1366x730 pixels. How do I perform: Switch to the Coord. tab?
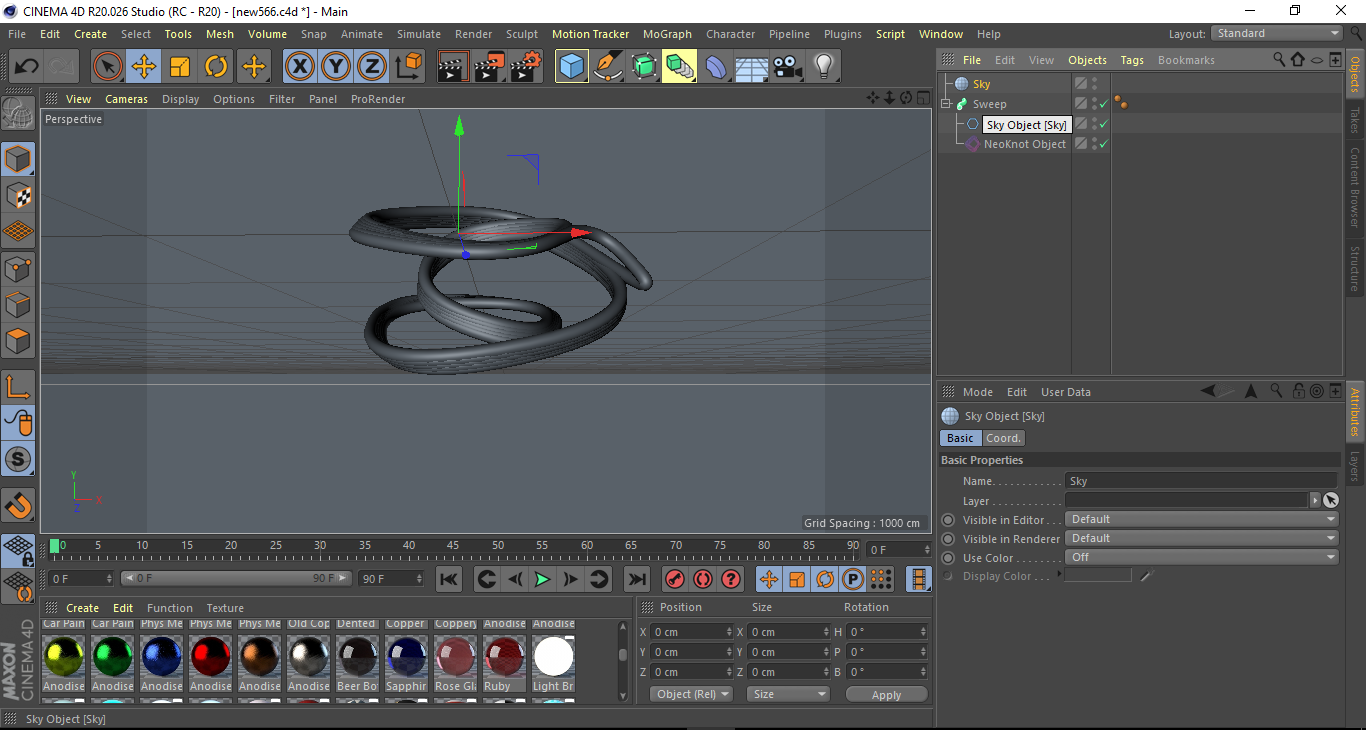click(1003, 438)
